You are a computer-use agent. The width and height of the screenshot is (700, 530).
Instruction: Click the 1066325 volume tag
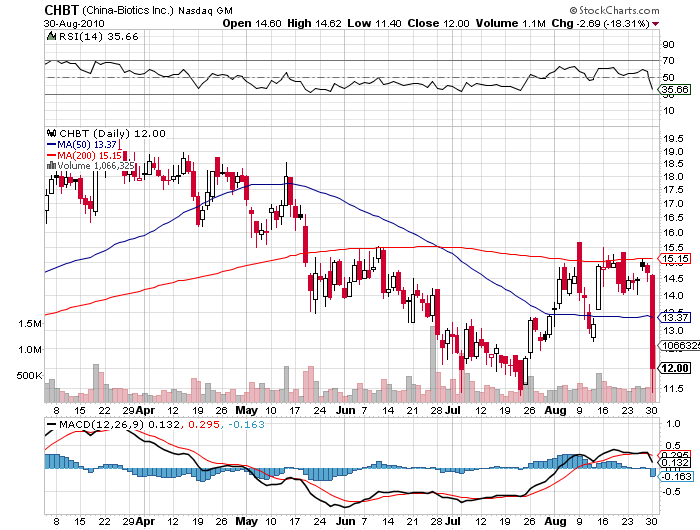(679, 346)
